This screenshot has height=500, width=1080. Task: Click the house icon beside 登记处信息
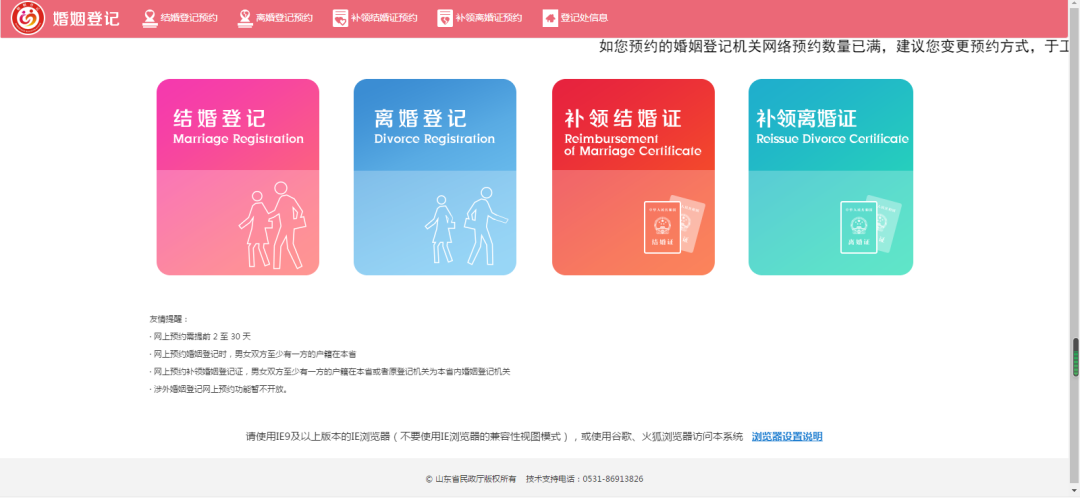coord(550,18)
